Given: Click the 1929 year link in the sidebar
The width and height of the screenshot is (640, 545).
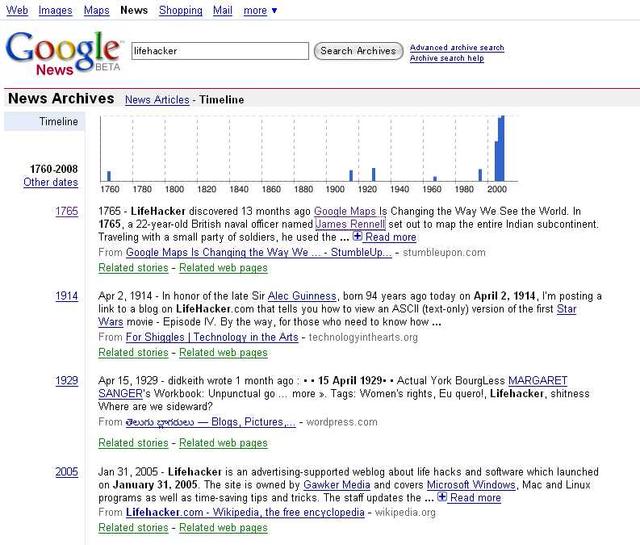Looking at the screenshot, I should point(67,380).
